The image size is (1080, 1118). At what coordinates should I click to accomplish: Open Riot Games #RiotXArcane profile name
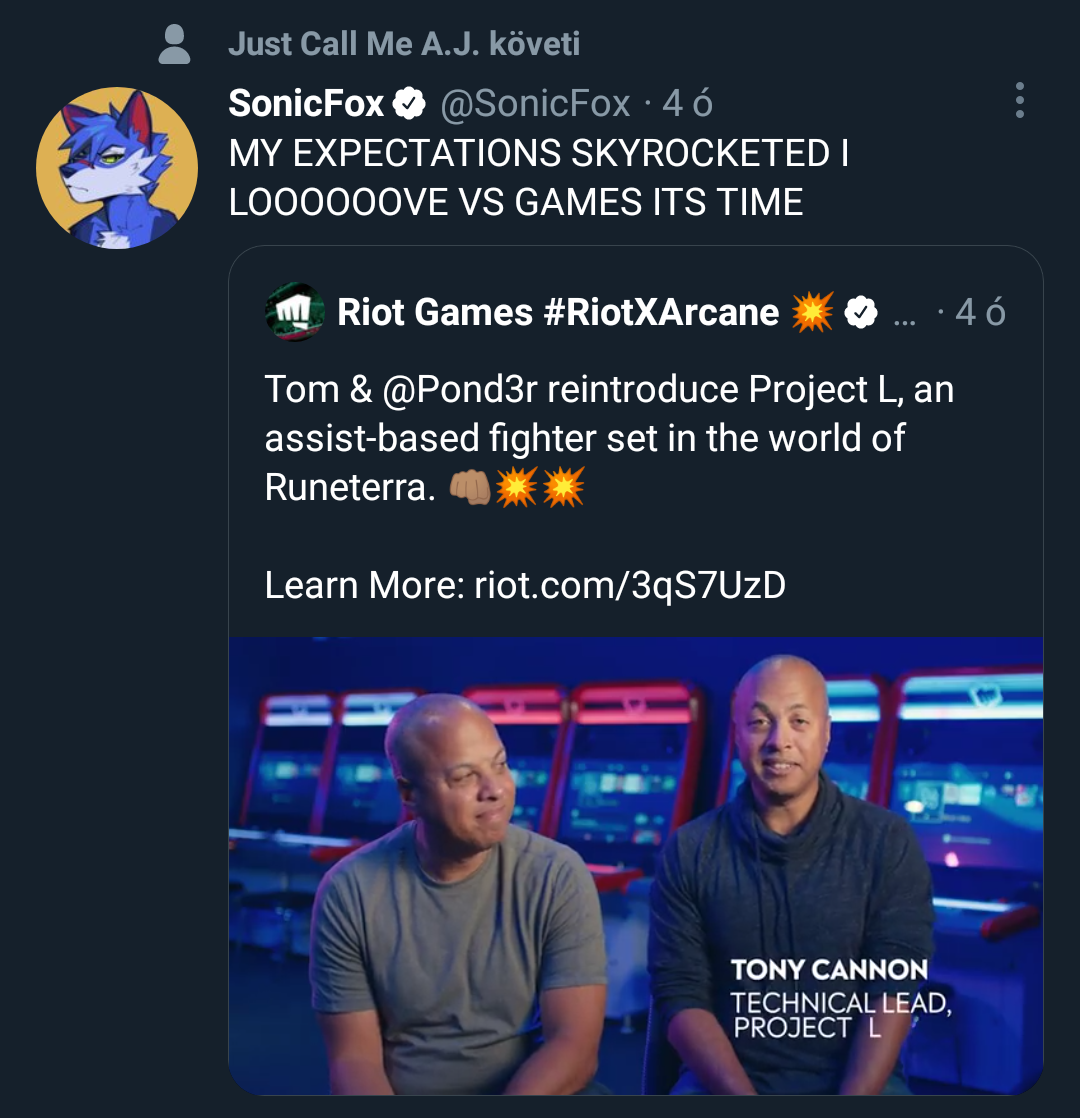[558, 312]
